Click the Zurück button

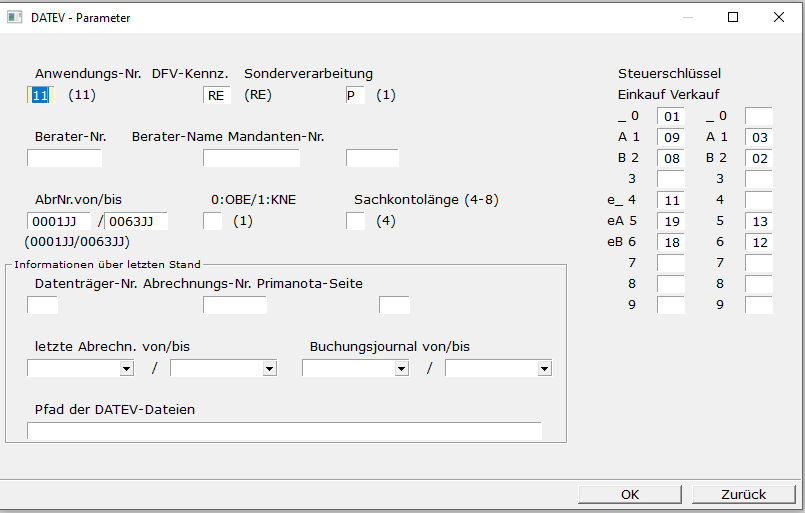pos(743,494)
